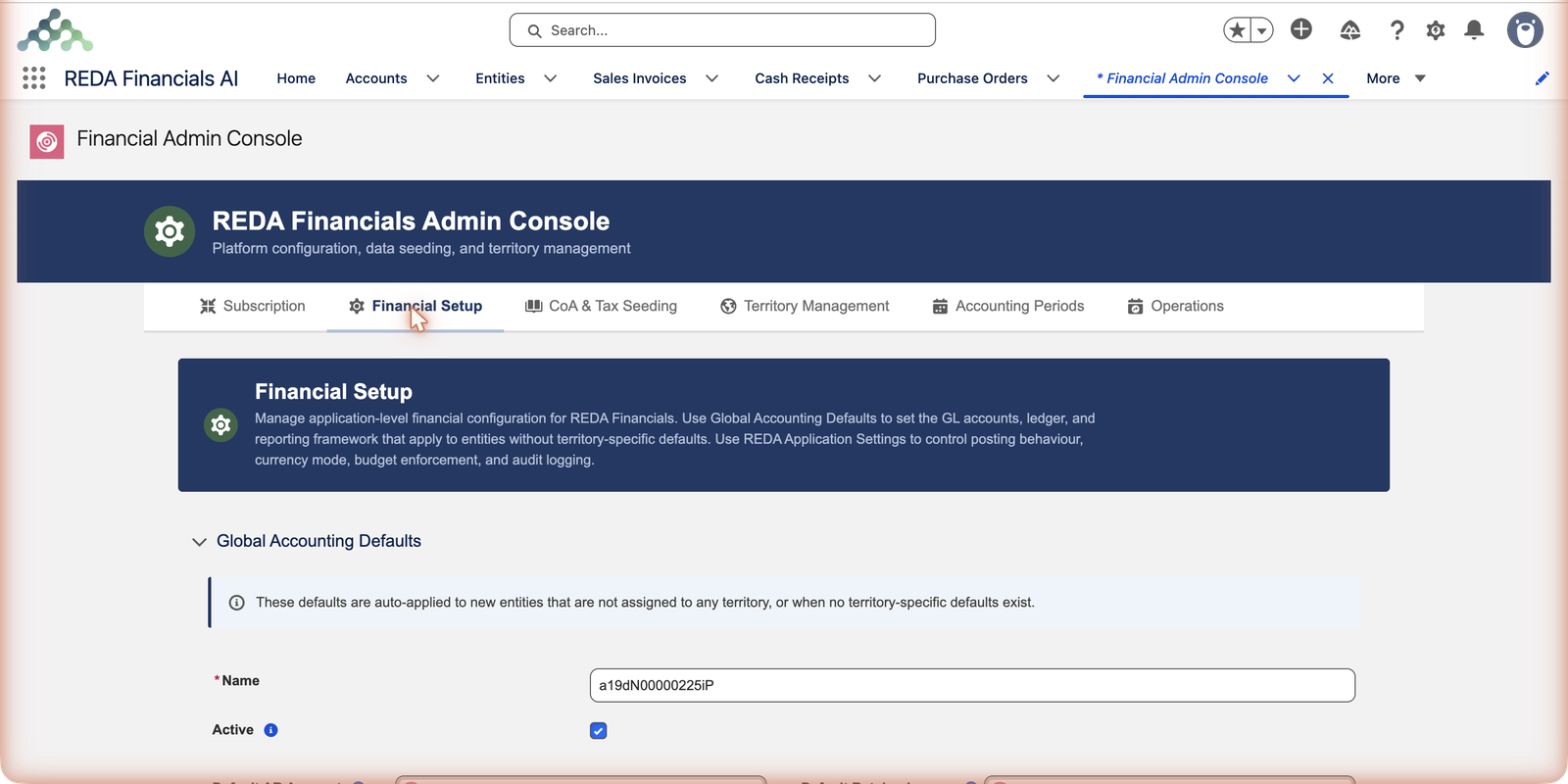Close the Financial Admin Console tab

click(1328, 78)
